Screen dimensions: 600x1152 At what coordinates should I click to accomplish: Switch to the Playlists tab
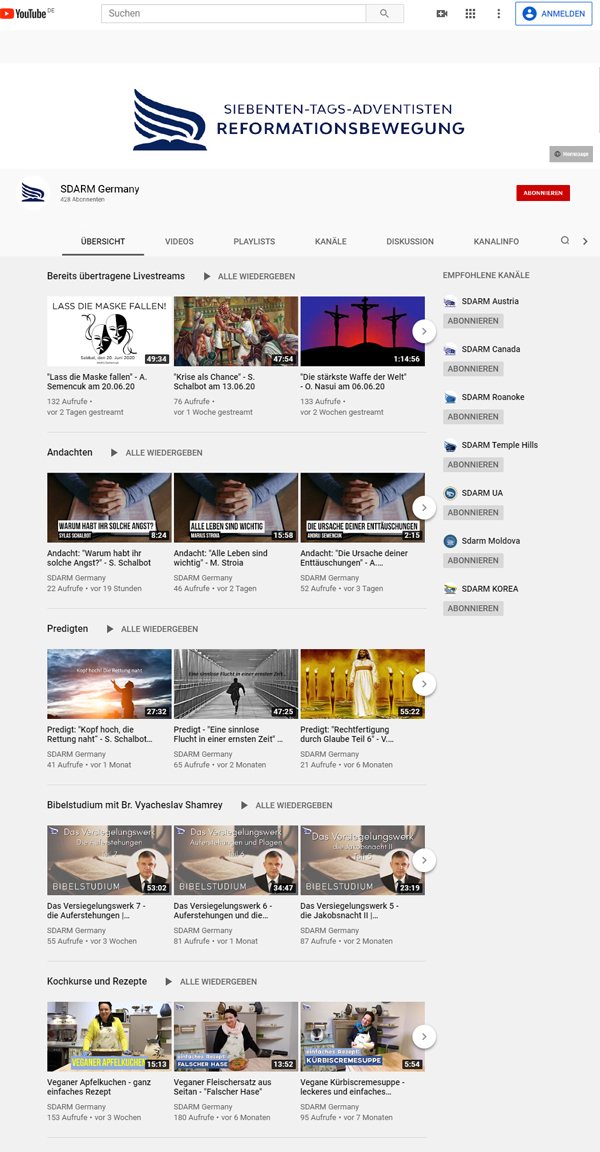point(254,241)
